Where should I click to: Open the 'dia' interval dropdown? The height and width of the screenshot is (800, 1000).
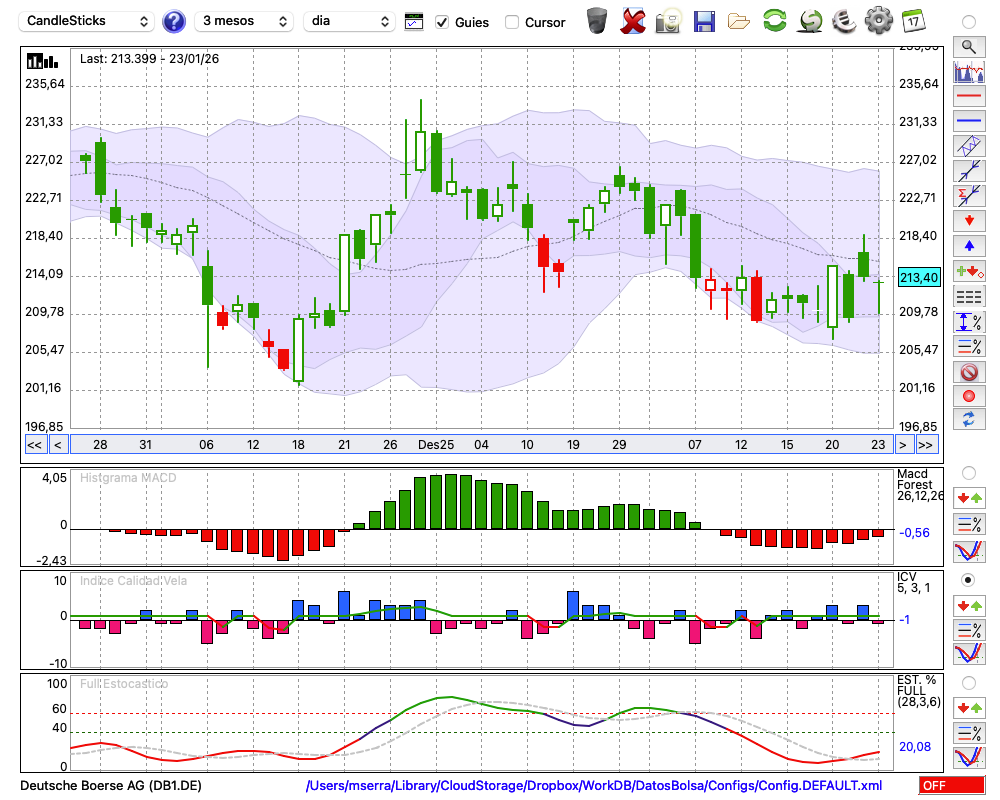349,21
